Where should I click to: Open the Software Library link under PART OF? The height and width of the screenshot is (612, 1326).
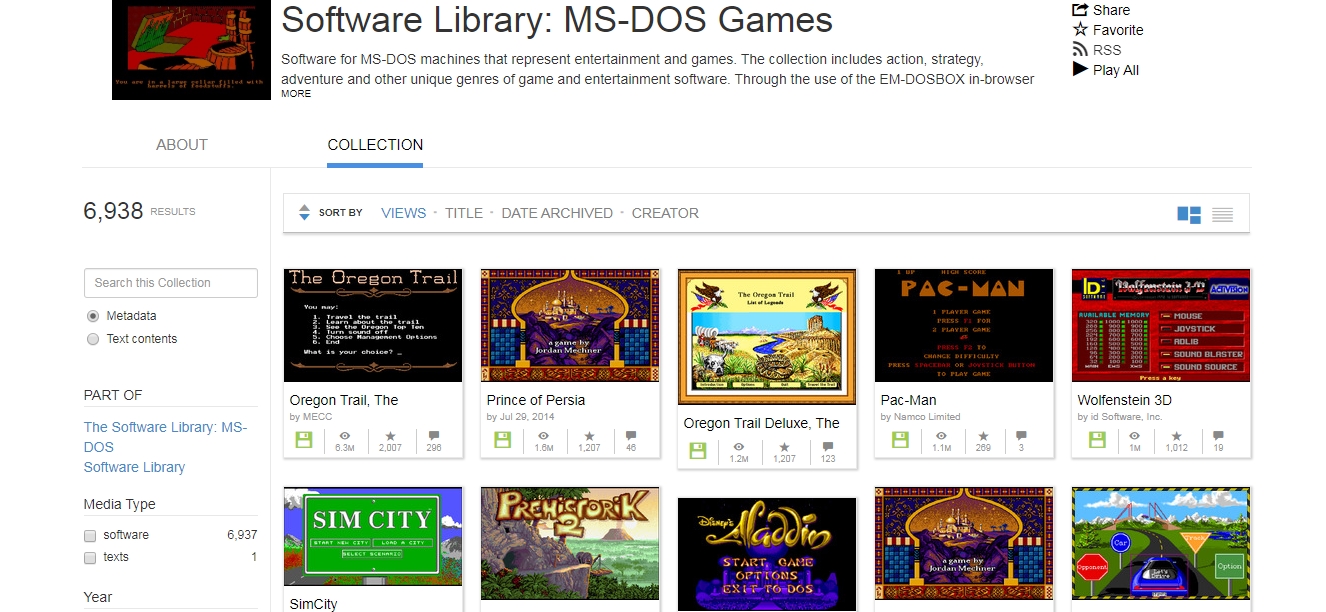134,467
